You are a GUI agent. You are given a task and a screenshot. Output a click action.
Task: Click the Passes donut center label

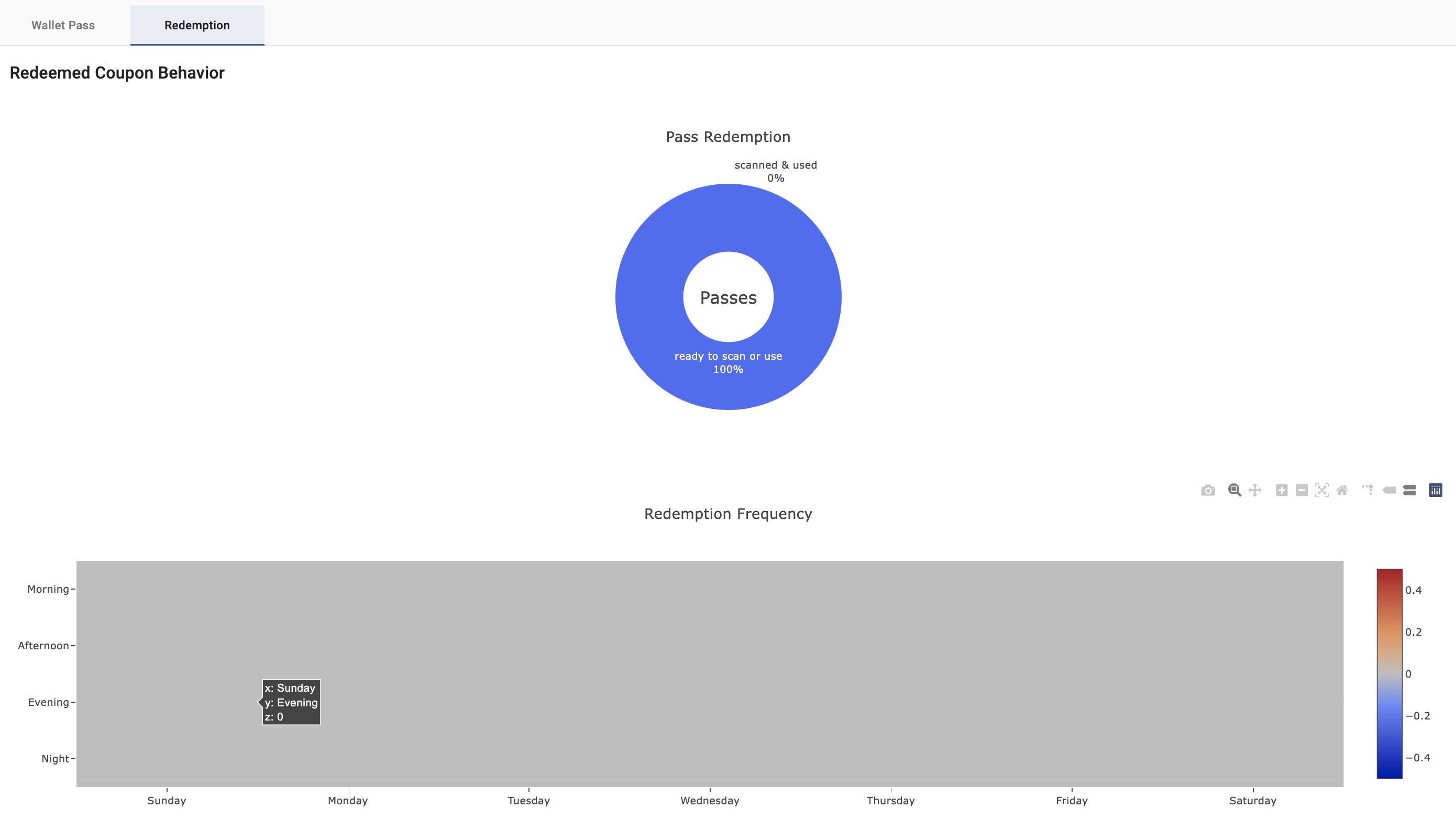tap(728, 298)
